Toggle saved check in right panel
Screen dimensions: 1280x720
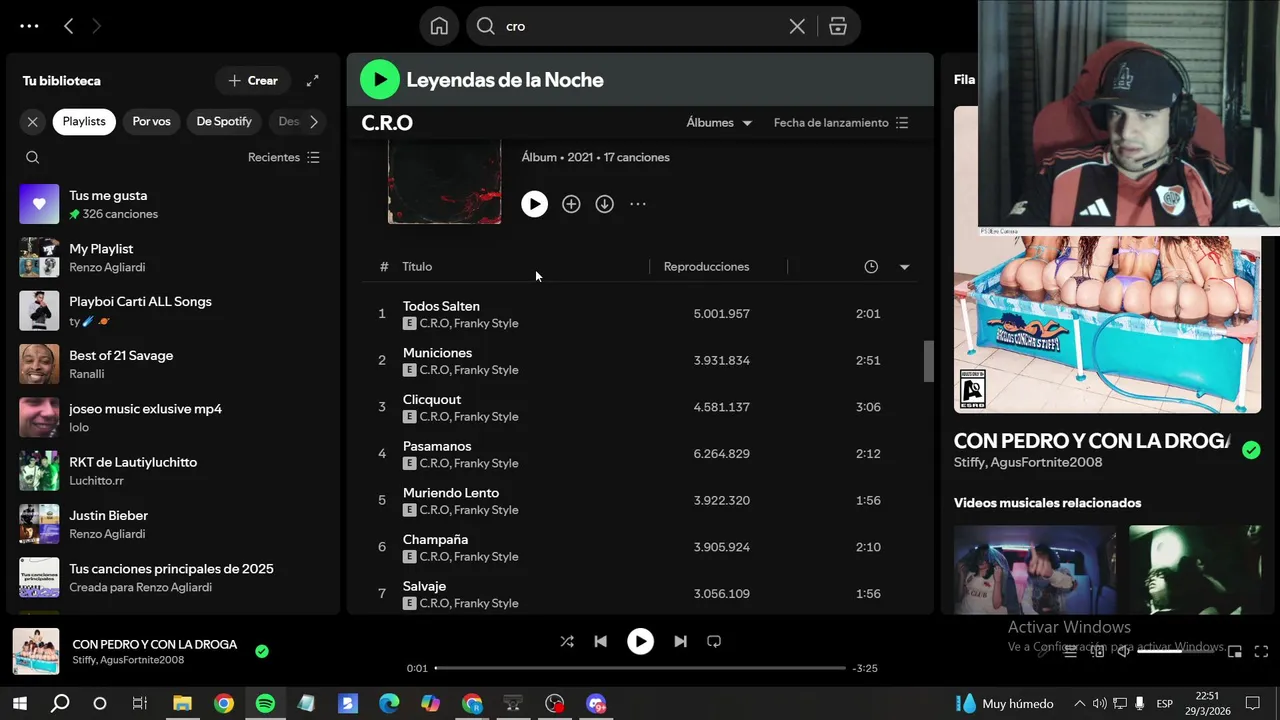click(x=1251, y=450)
